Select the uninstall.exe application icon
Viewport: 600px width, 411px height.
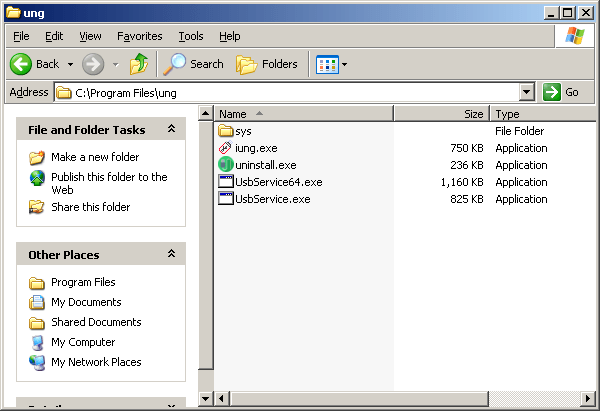pyautogui.click(x=226, y=165)
